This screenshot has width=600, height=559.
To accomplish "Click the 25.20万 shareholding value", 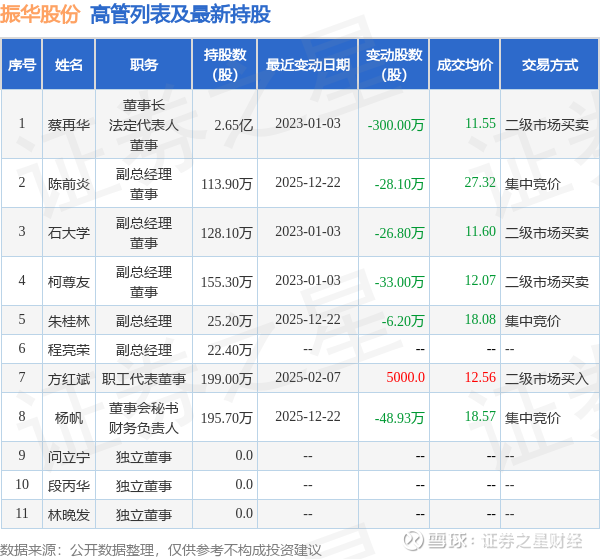I will pyautogui.click(x=230, y=321).
